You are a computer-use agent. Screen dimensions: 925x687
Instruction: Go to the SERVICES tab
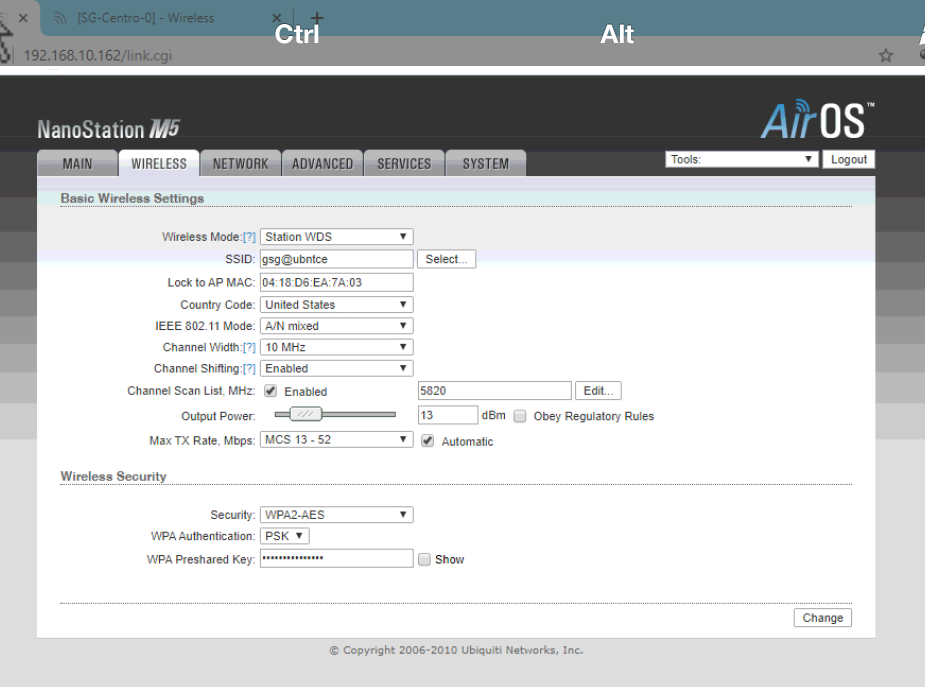pyautogui.click(x=404, y=163)
